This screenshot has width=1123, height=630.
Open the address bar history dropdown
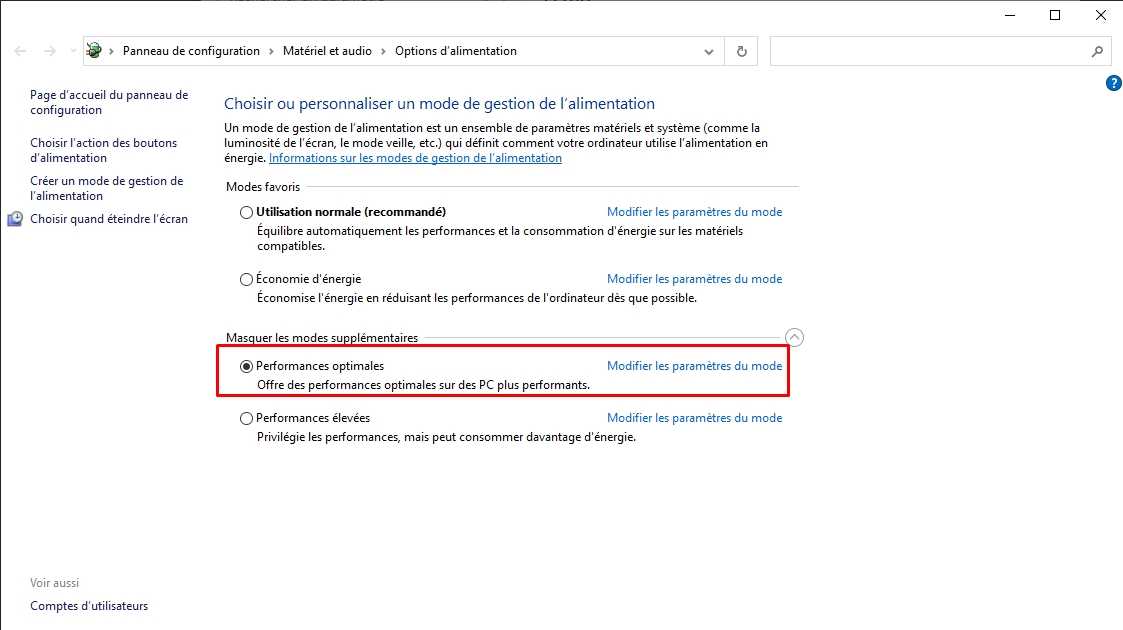pos(708,52)
